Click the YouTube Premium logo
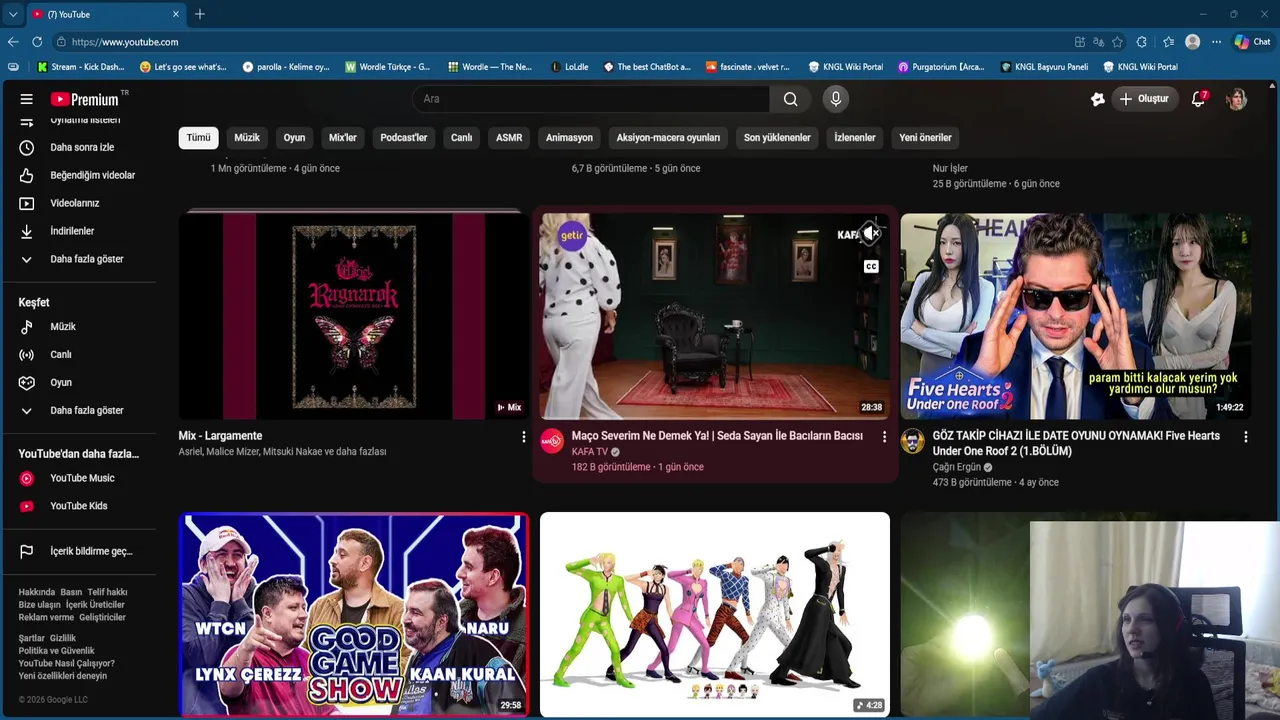The width and height of the screenshot is (1280, 720). point(85,99)
